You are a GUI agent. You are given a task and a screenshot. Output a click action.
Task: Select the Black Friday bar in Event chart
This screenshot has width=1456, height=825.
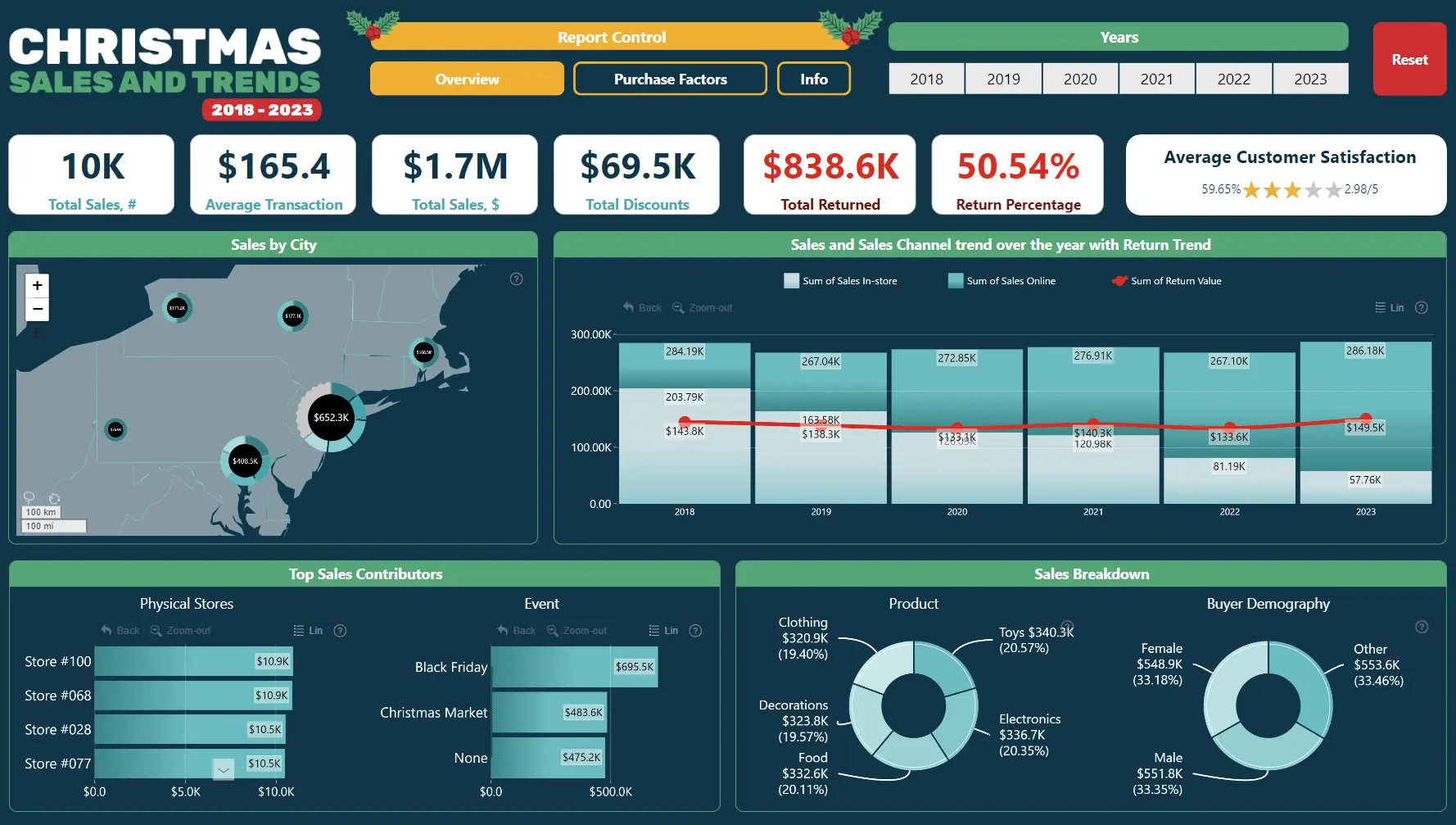click(574, 667)
